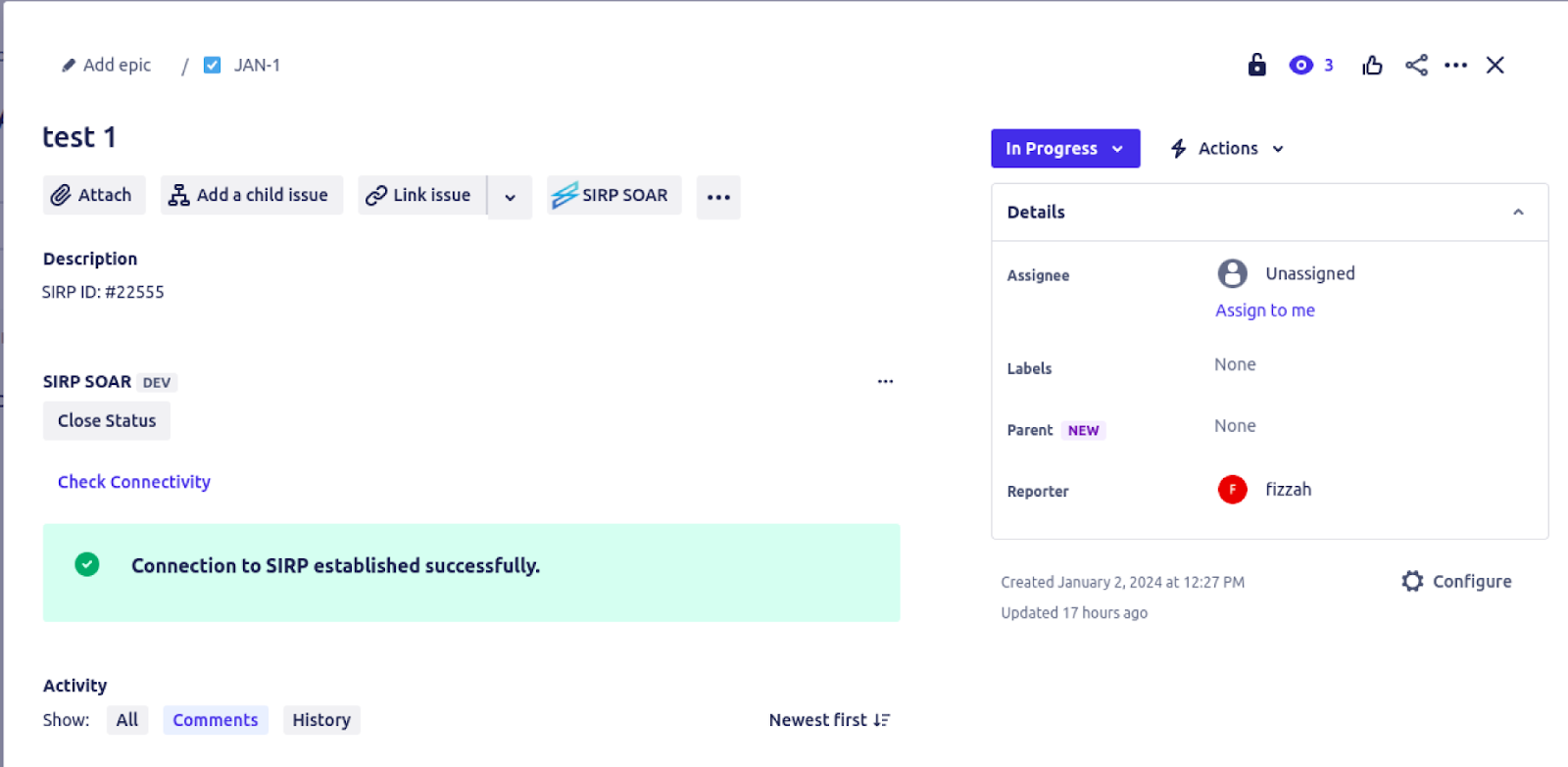Open ellipsis menu next to SIRP SOAR button
Viewport: 1568px width, 767px height.
point(718,197)
